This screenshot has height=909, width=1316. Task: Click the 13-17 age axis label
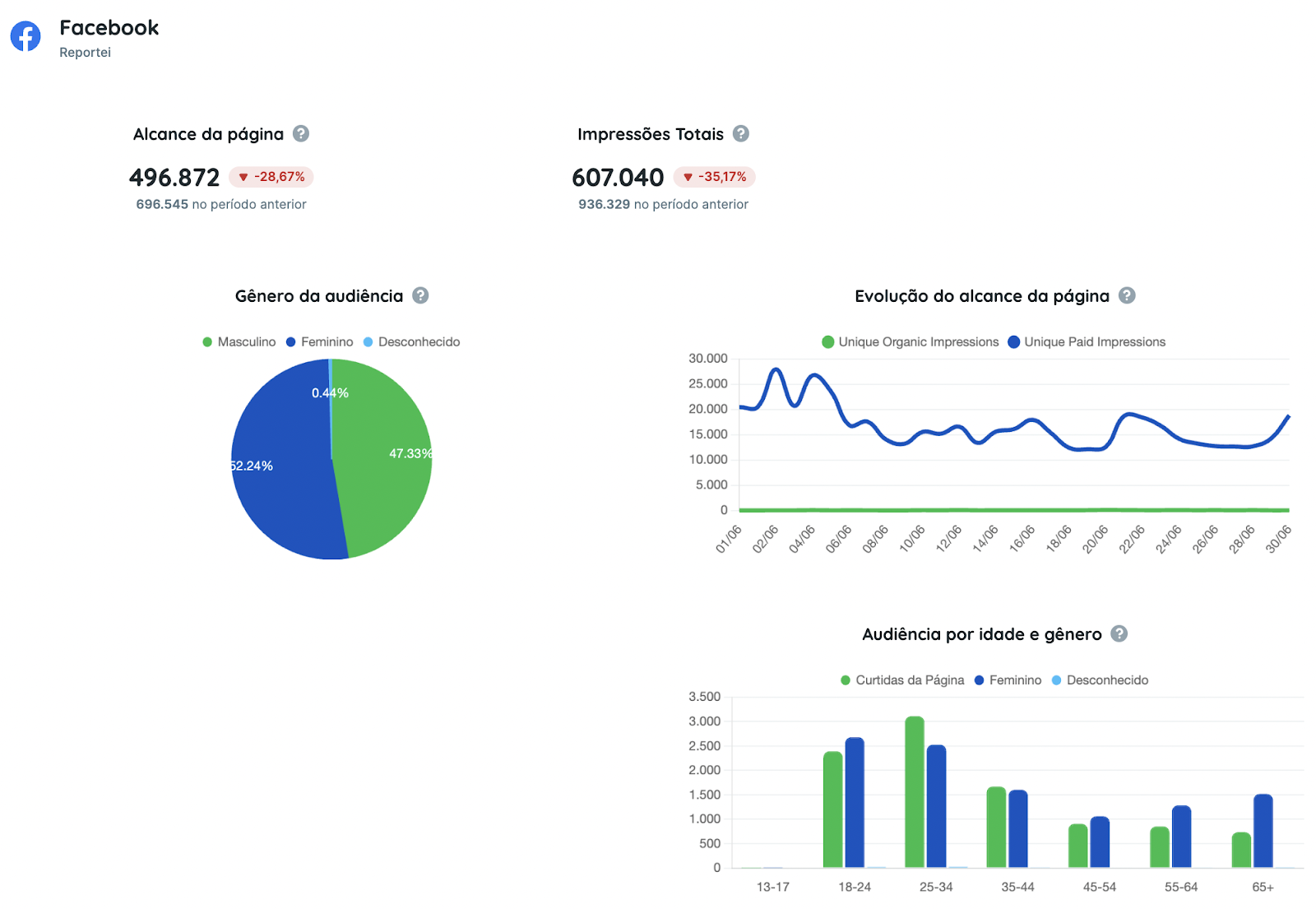772,887
